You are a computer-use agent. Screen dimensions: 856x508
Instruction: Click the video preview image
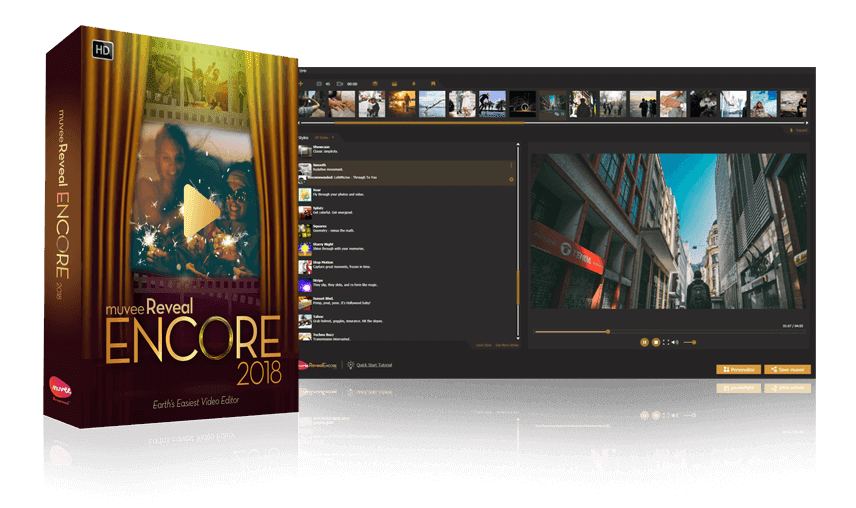pyautogui.click(x=668, y=231)
